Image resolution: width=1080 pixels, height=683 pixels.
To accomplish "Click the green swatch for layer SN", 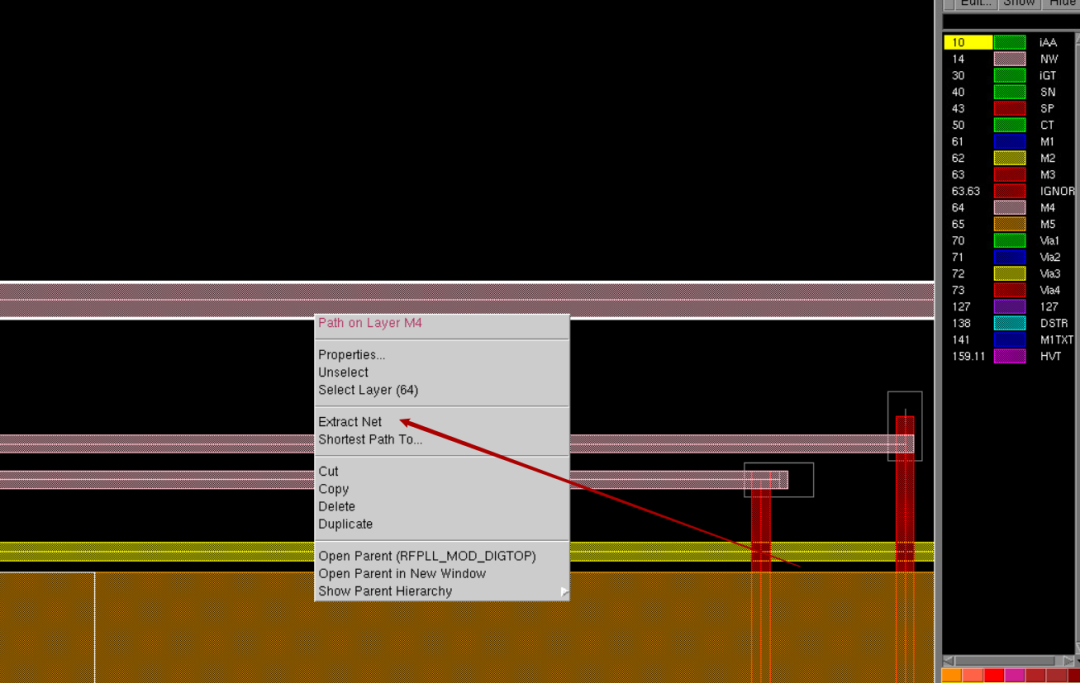I will coord(1010,92).
